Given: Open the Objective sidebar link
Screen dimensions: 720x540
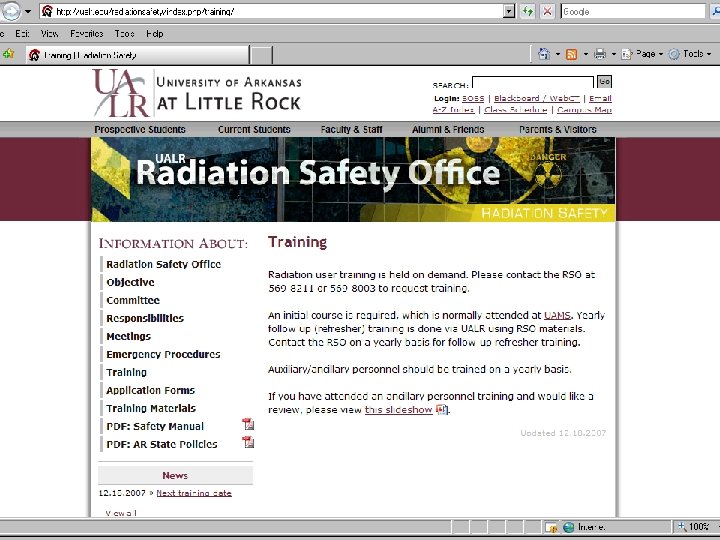Looking at the screenshot, I should tap(130, 282).
